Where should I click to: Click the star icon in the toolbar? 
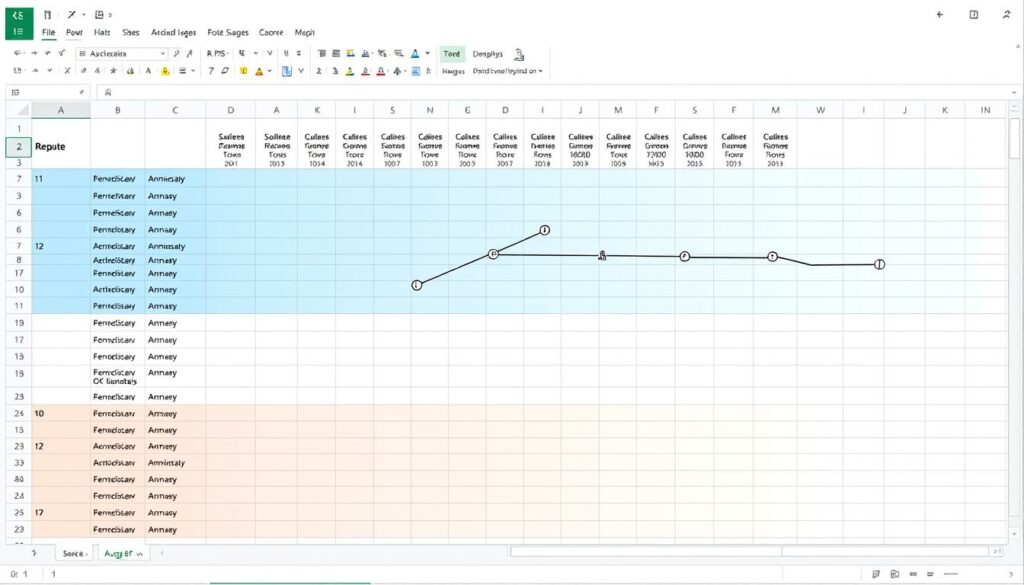coord(114,71)
